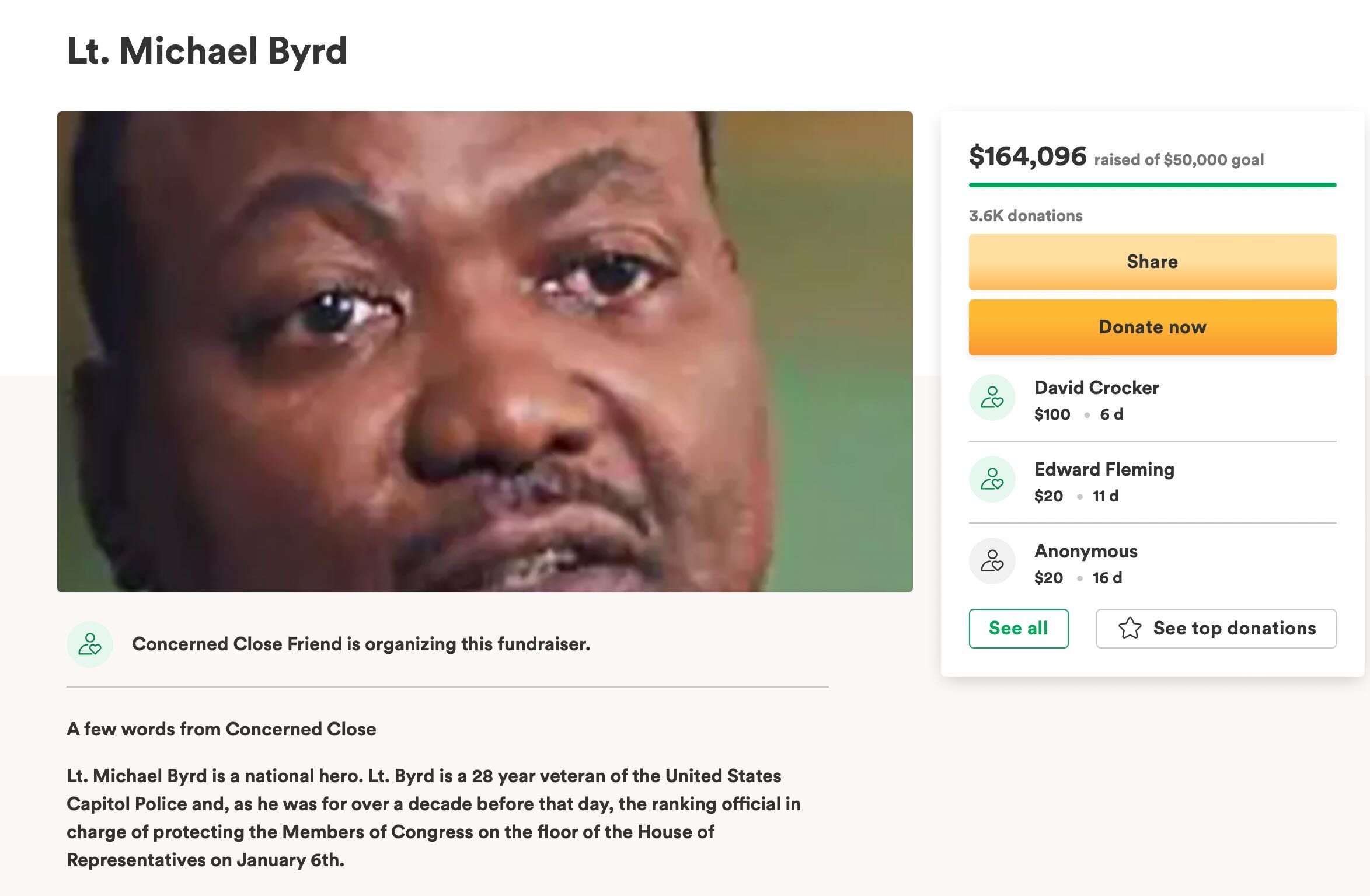
Task: Click David Crocker's donor avatar icon
Action: 992,398
